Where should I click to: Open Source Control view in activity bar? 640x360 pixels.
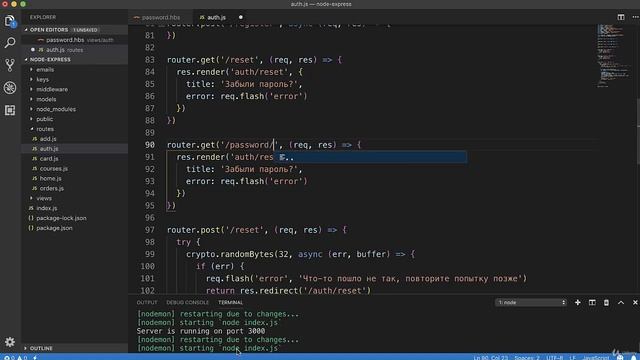point(10,65)
